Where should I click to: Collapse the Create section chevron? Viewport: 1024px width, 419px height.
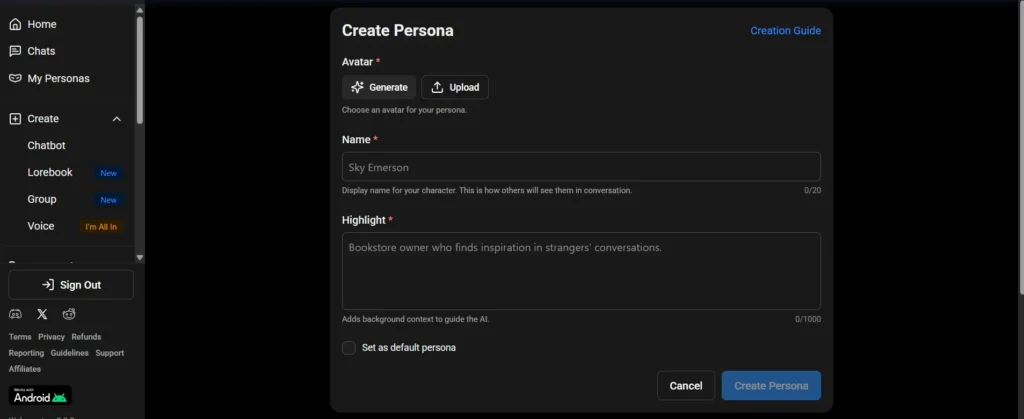[x=117, y=119]
